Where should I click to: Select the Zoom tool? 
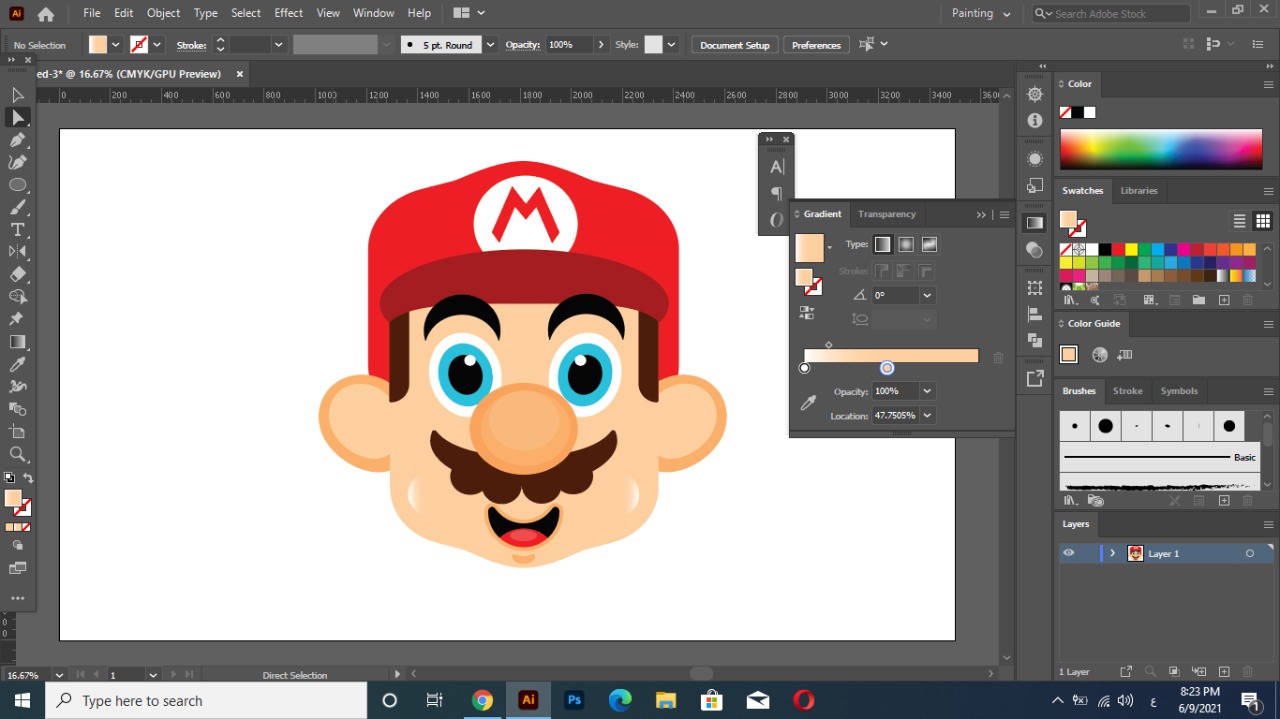[17, 455]
